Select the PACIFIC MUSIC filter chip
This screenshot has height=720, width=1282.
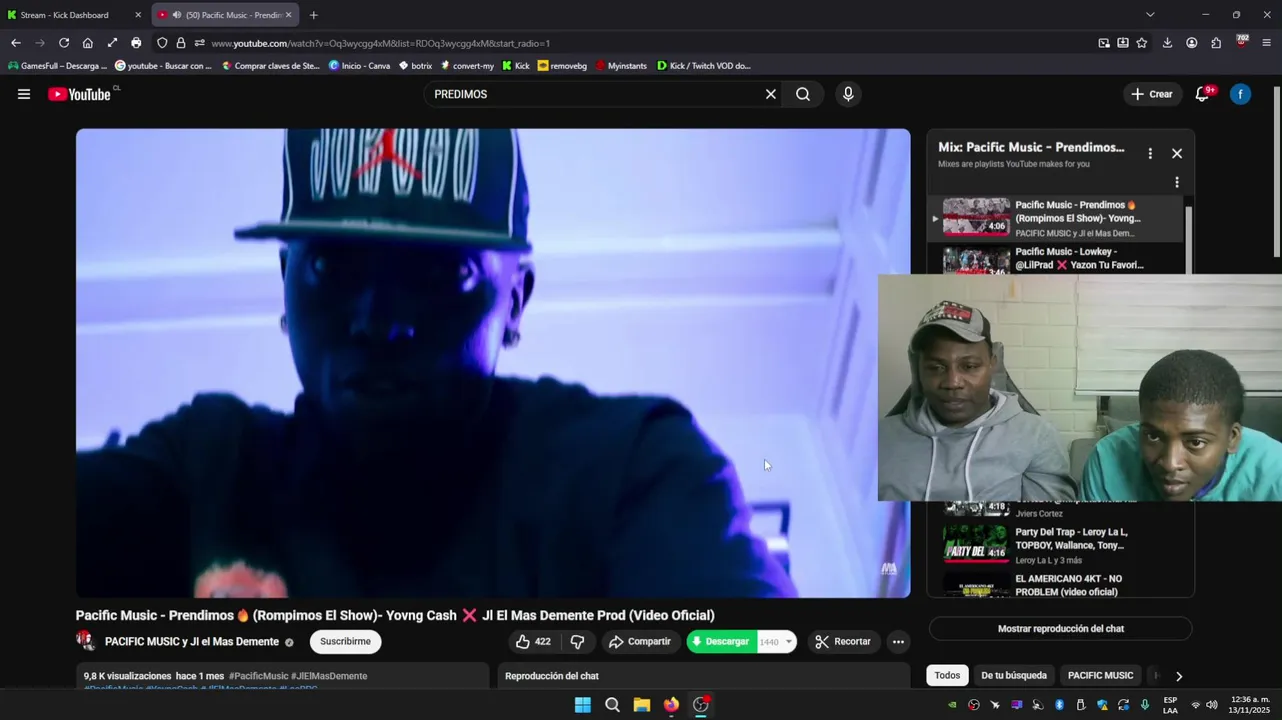pyautogui.click(x=1100, y=676)
